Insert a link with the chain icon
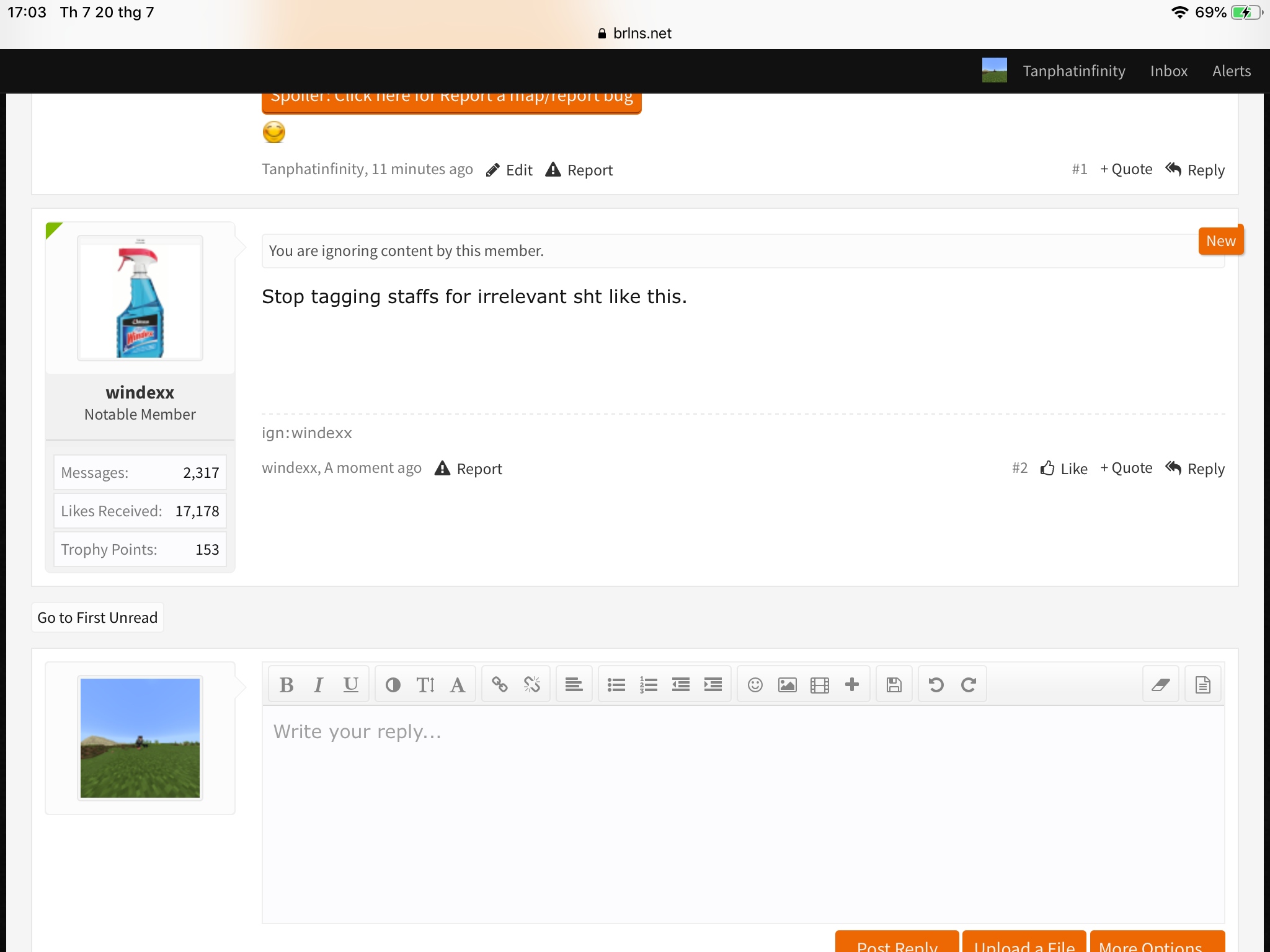This screenshot has width=1270, height=952. coord(500,684)
